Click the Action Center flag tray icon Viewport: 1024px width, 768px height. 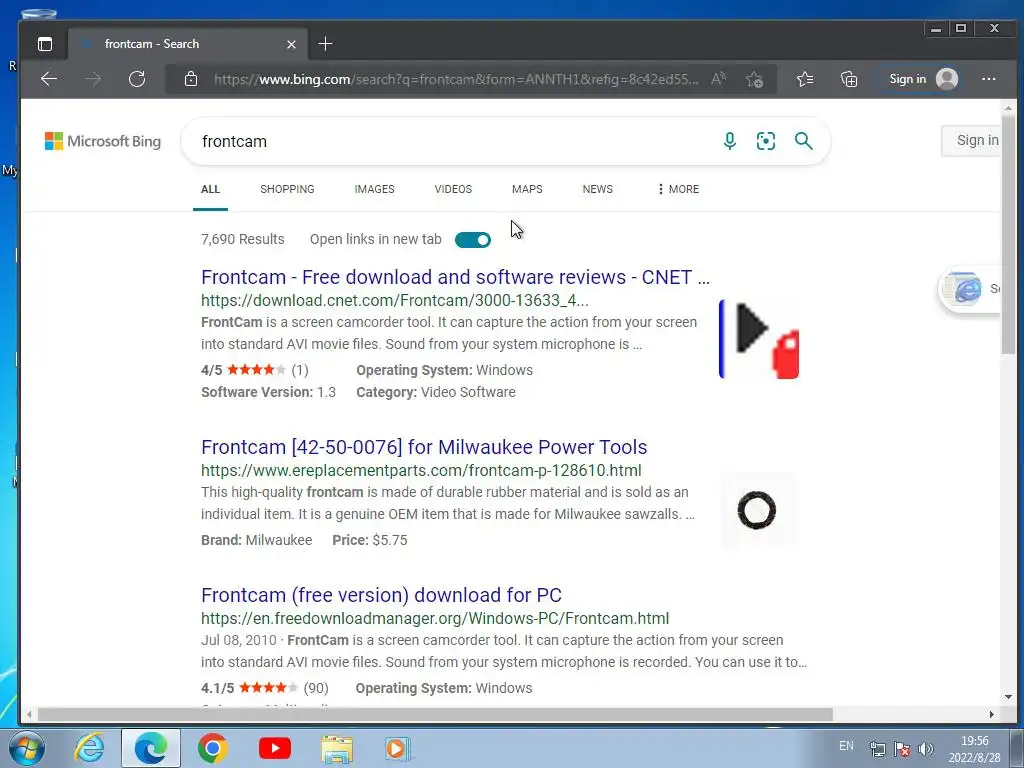tap(902, 749)
